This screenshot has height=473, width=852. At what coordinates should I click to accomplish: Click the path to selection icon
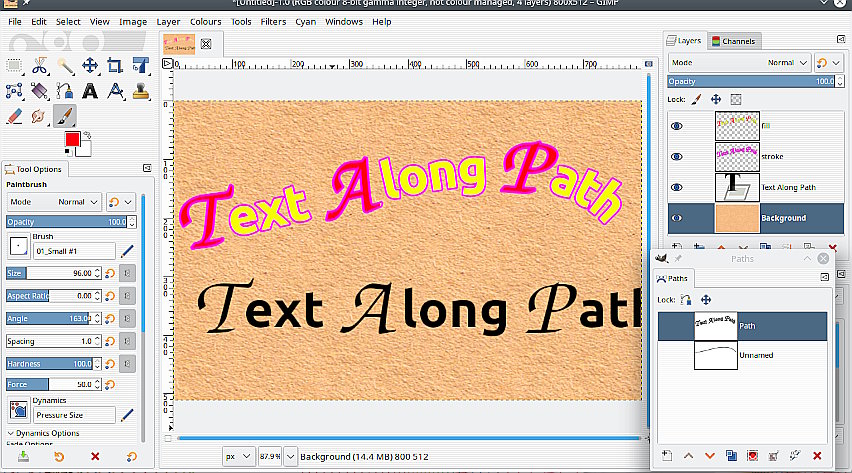(752, 456)
